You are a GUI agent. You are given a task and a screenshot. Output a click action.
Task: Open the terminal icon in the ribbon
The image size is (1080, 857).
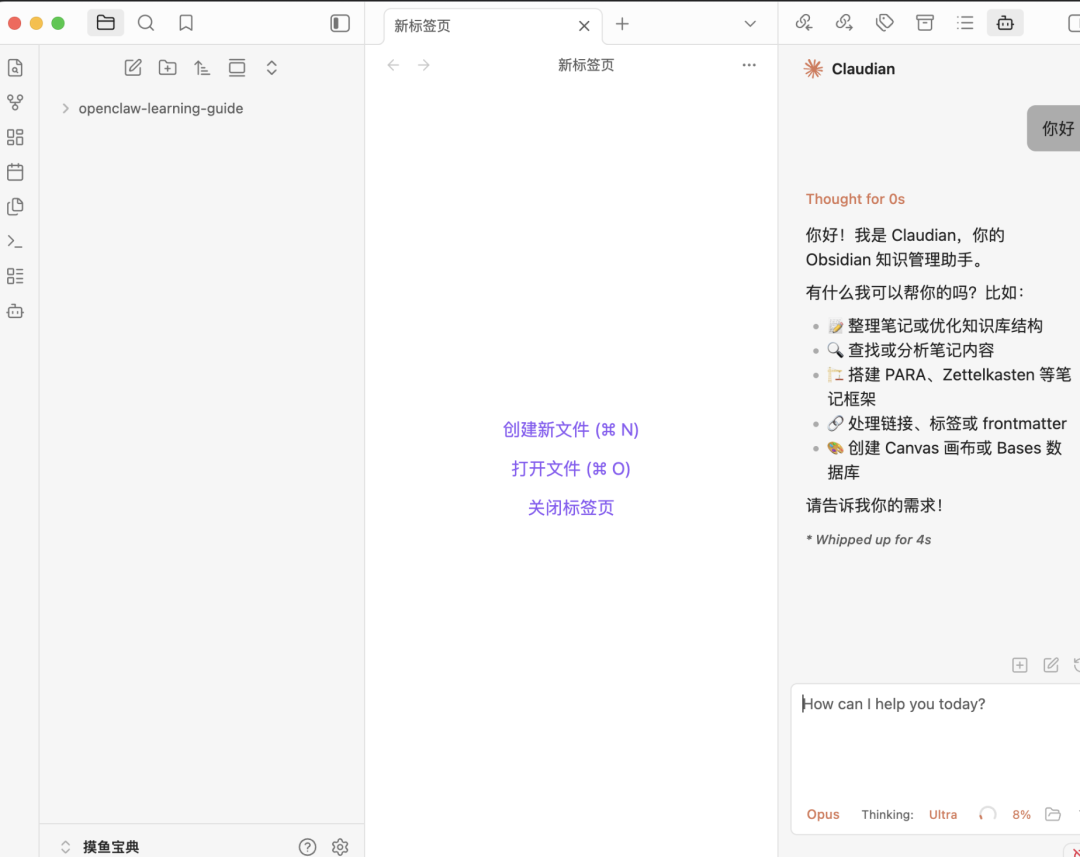[15, 241]
